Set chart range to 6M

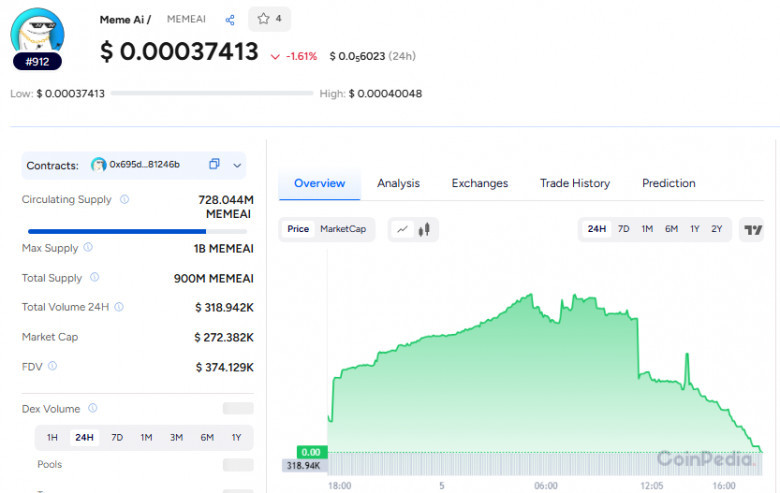[671, 229]
